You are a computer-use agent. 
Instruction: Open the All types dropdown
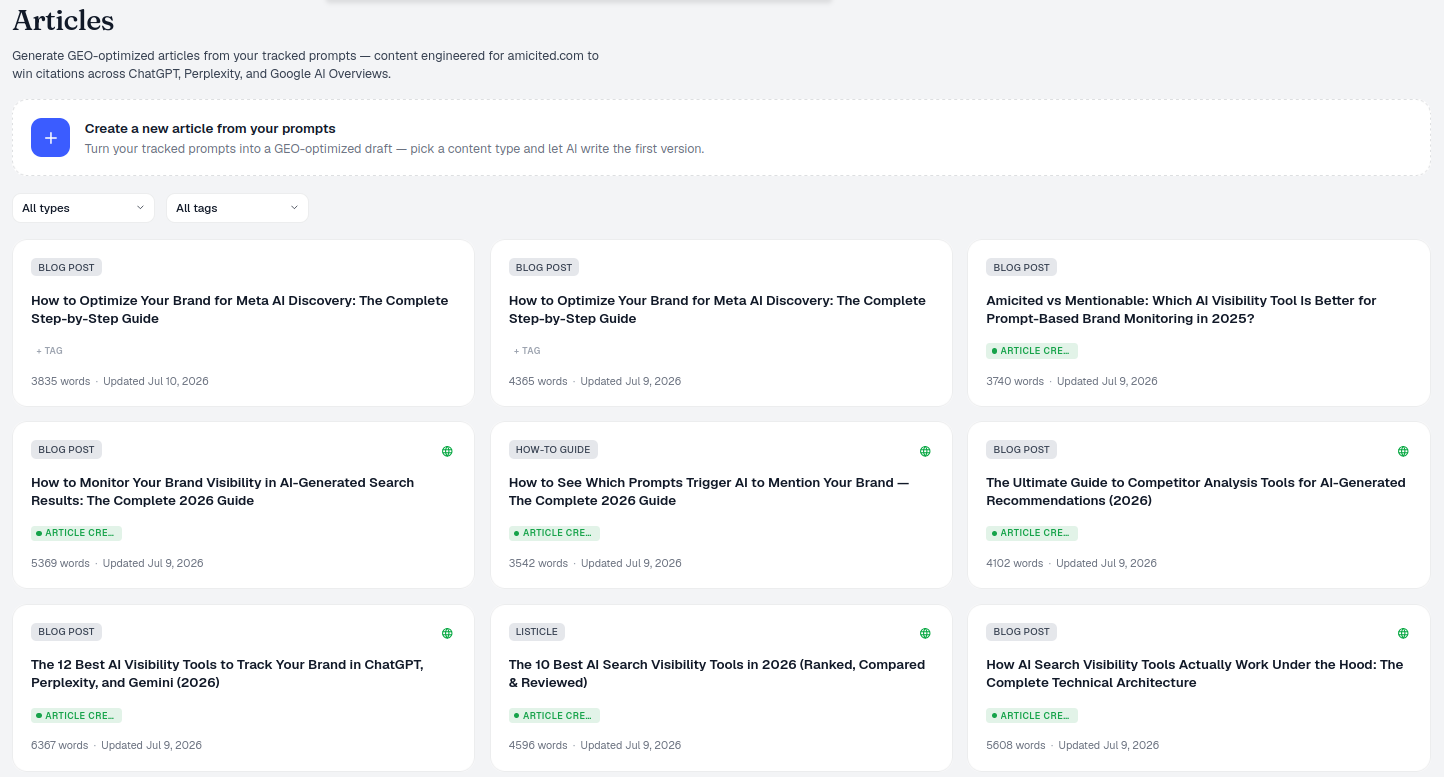[x=84, y=208]
